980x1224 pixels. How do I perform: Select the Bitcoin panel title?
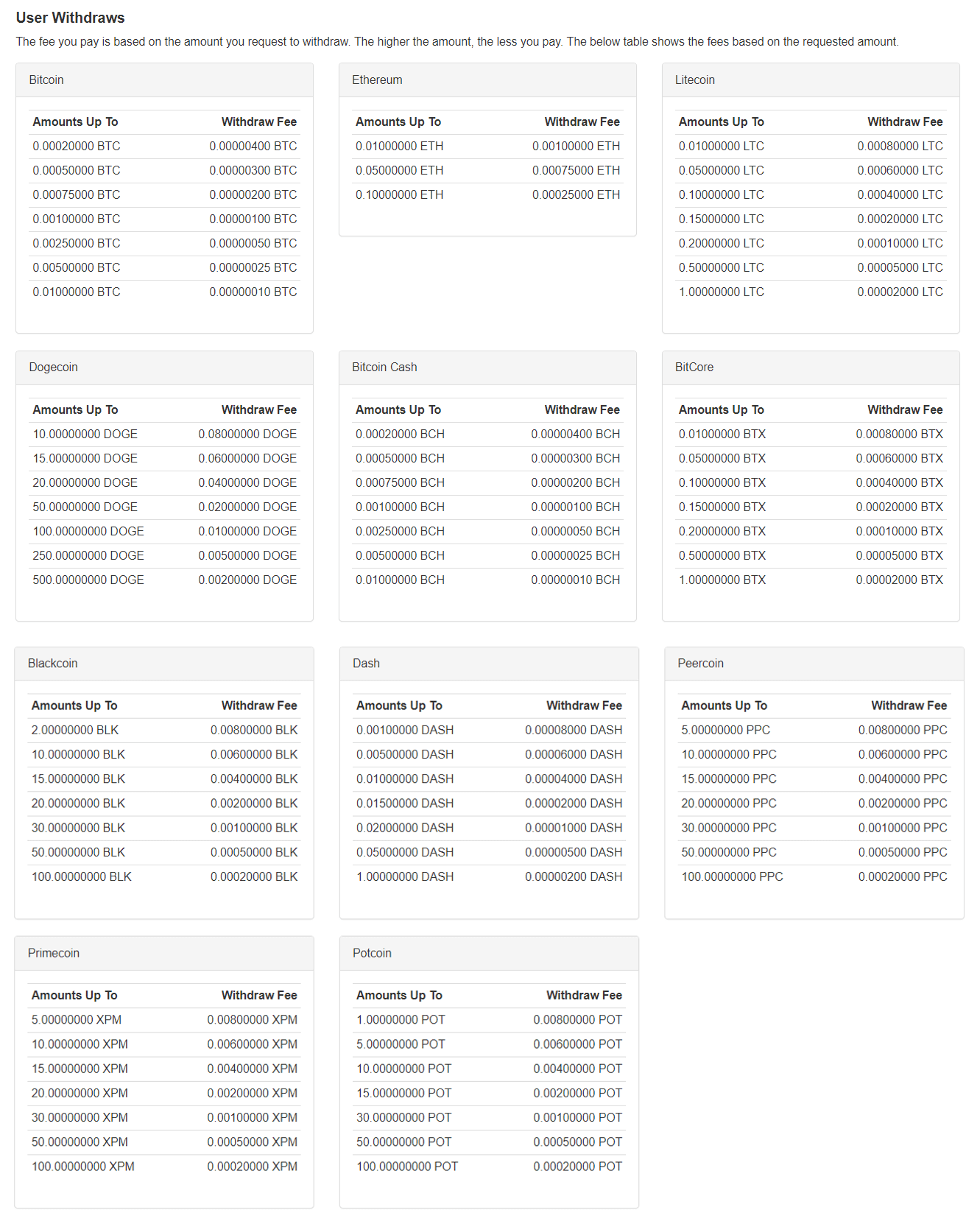pos(46,80)
